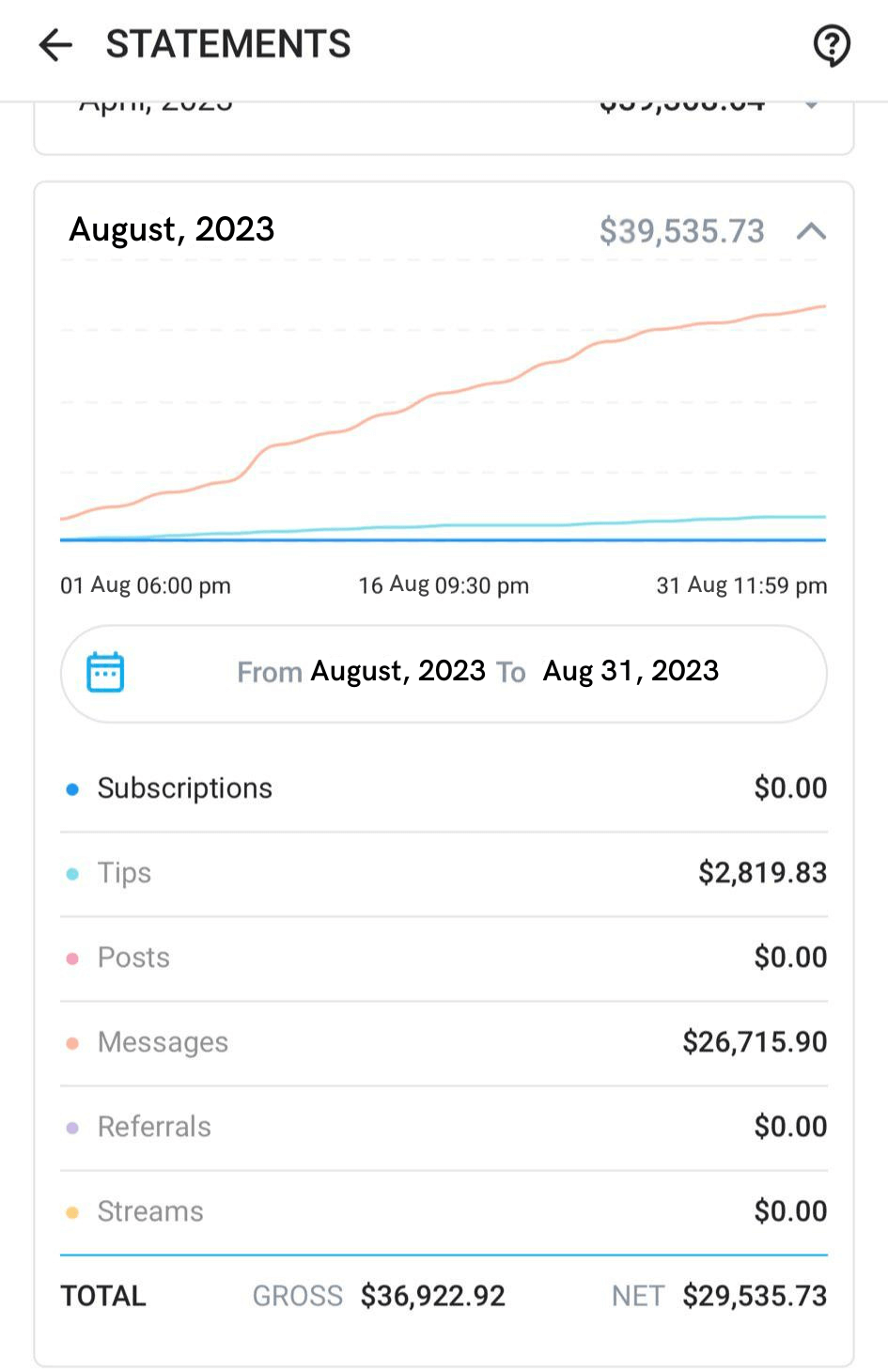The image size is (888, 1372).
Task: Tap the back arrow icon
Action: point(55,44)
